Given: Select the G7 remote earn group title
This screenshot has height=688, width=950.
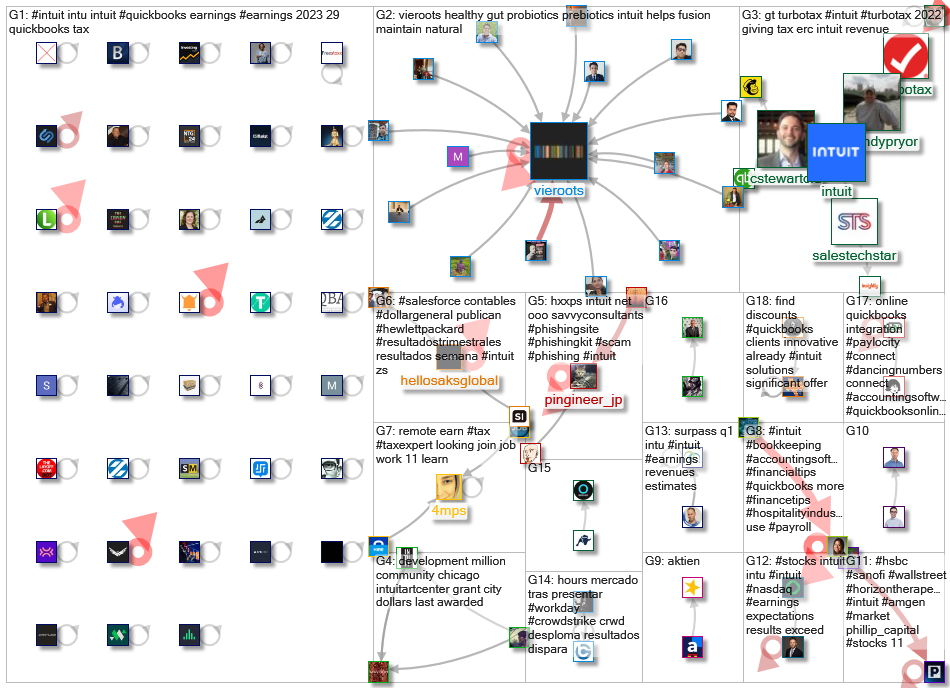Looking at the screenshot, I should (x=445, y=445).
